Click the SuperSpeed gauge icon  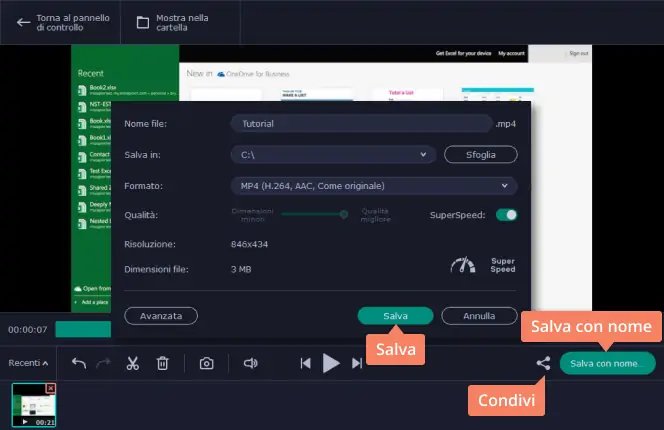coord(463,265)
